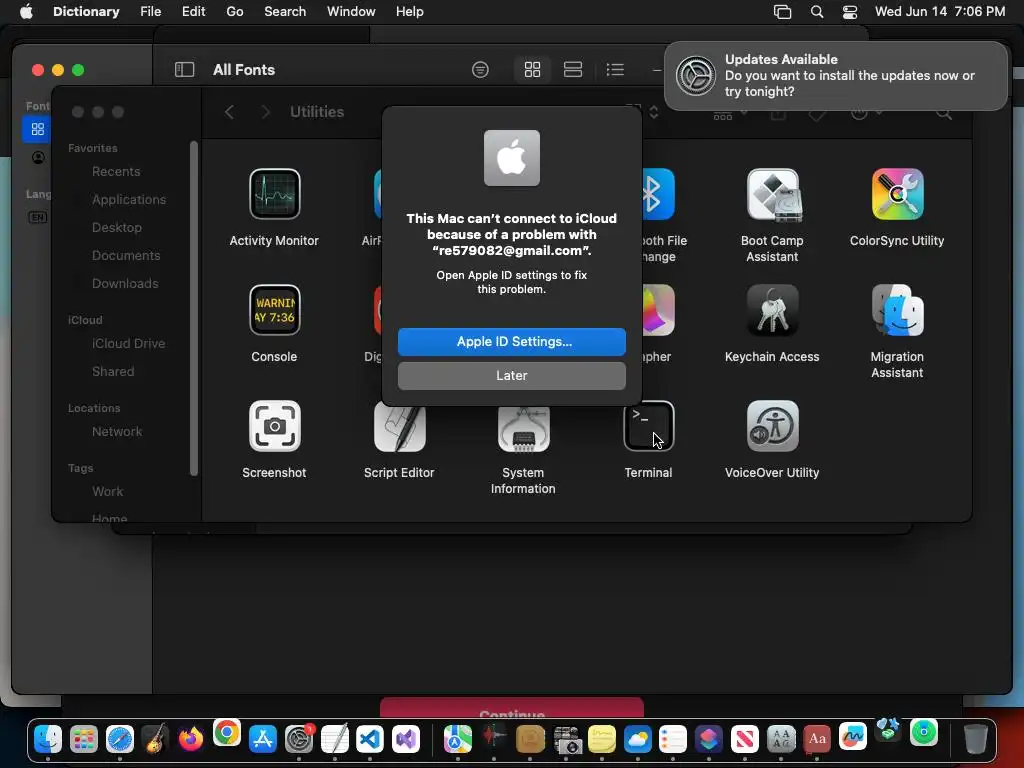
Task: Click the date and time in the menu bar
Action: point(940,11)
